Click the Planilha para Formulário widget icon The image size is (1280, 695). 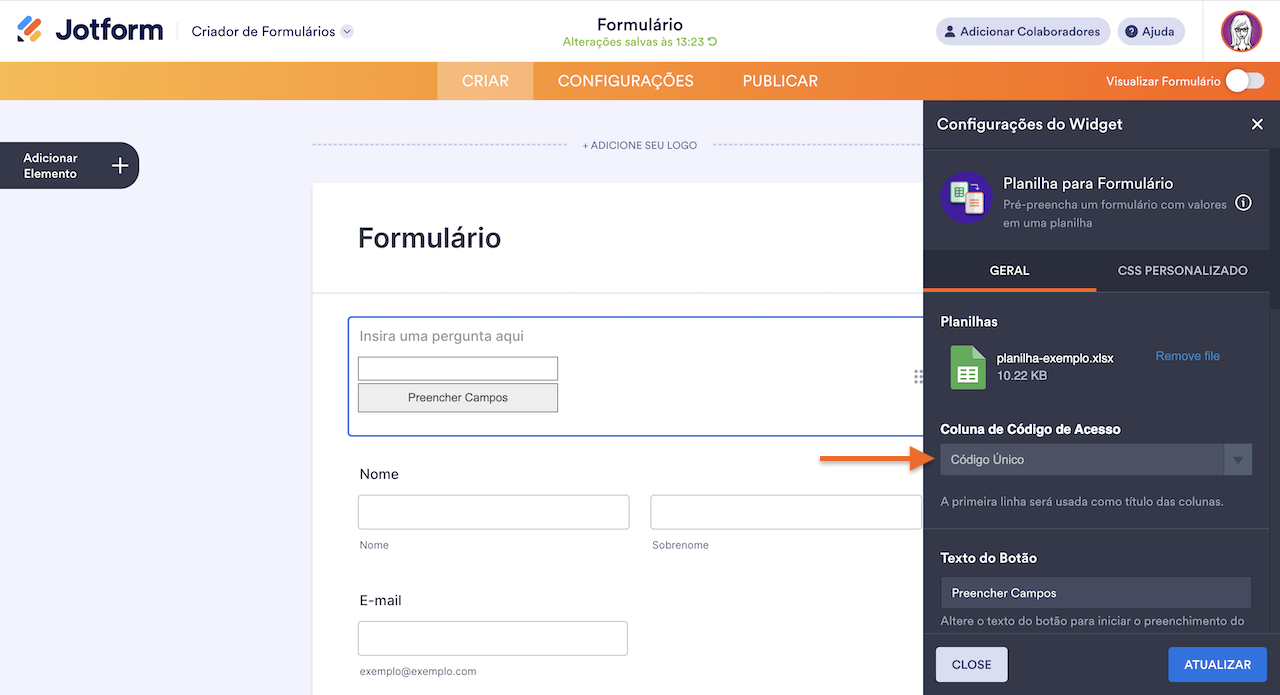point(966,197)
